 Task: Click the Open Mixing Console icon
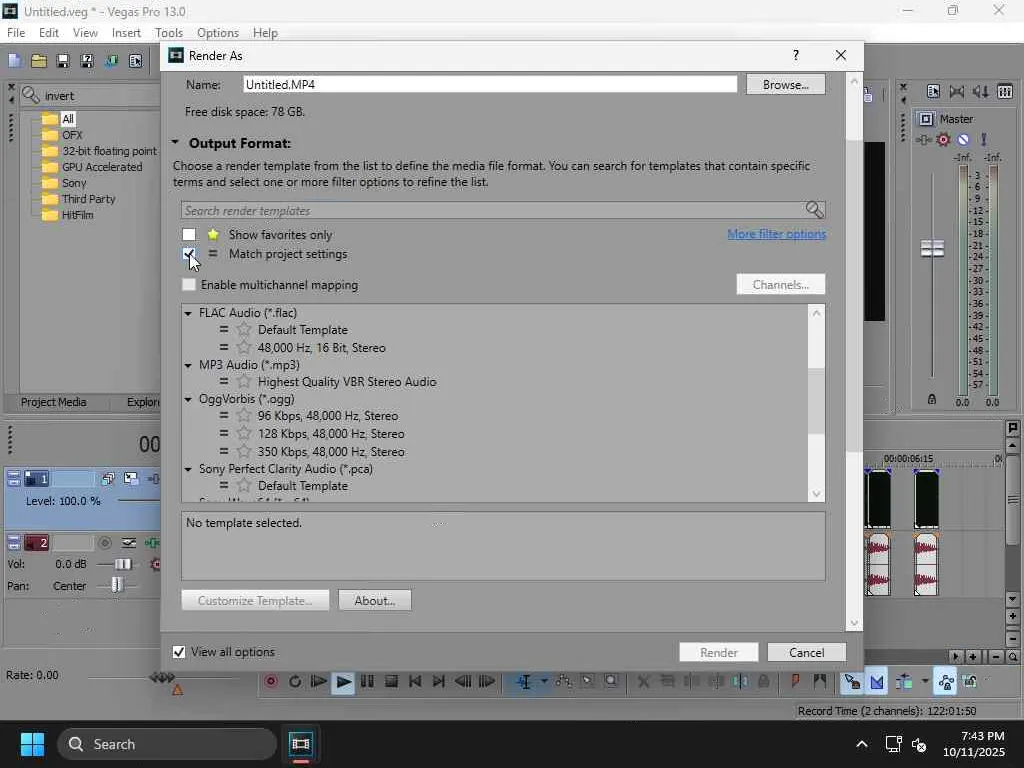coord(1005,91)
